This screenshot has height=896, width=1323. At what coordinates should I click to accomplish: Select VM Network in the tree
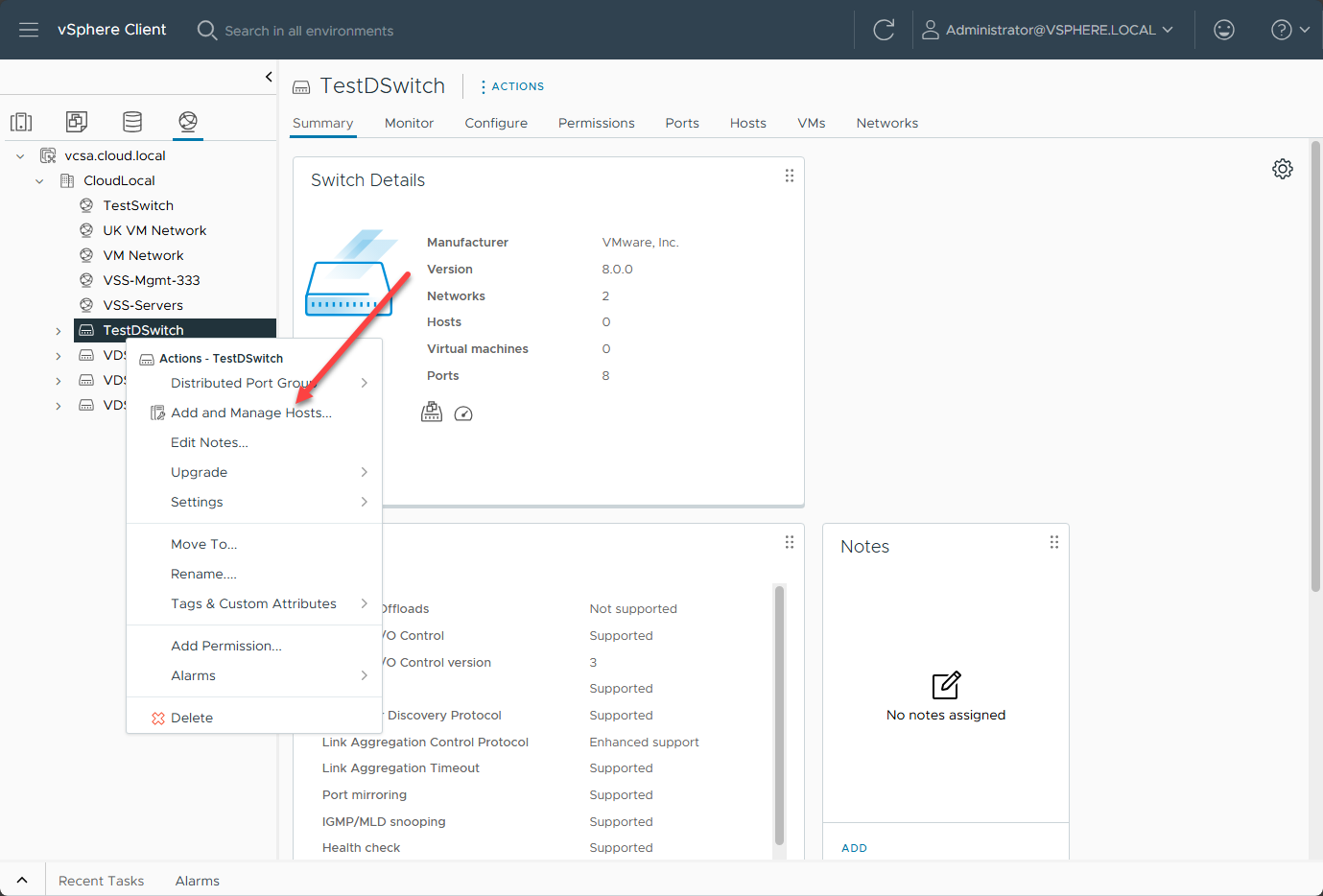(x=143, y=255)
